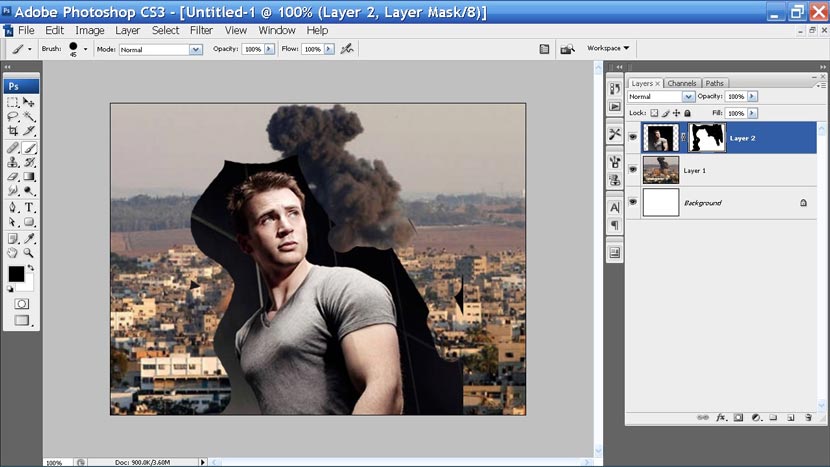Hide Layer 2 using its eye icon

(x=633, y=138)
